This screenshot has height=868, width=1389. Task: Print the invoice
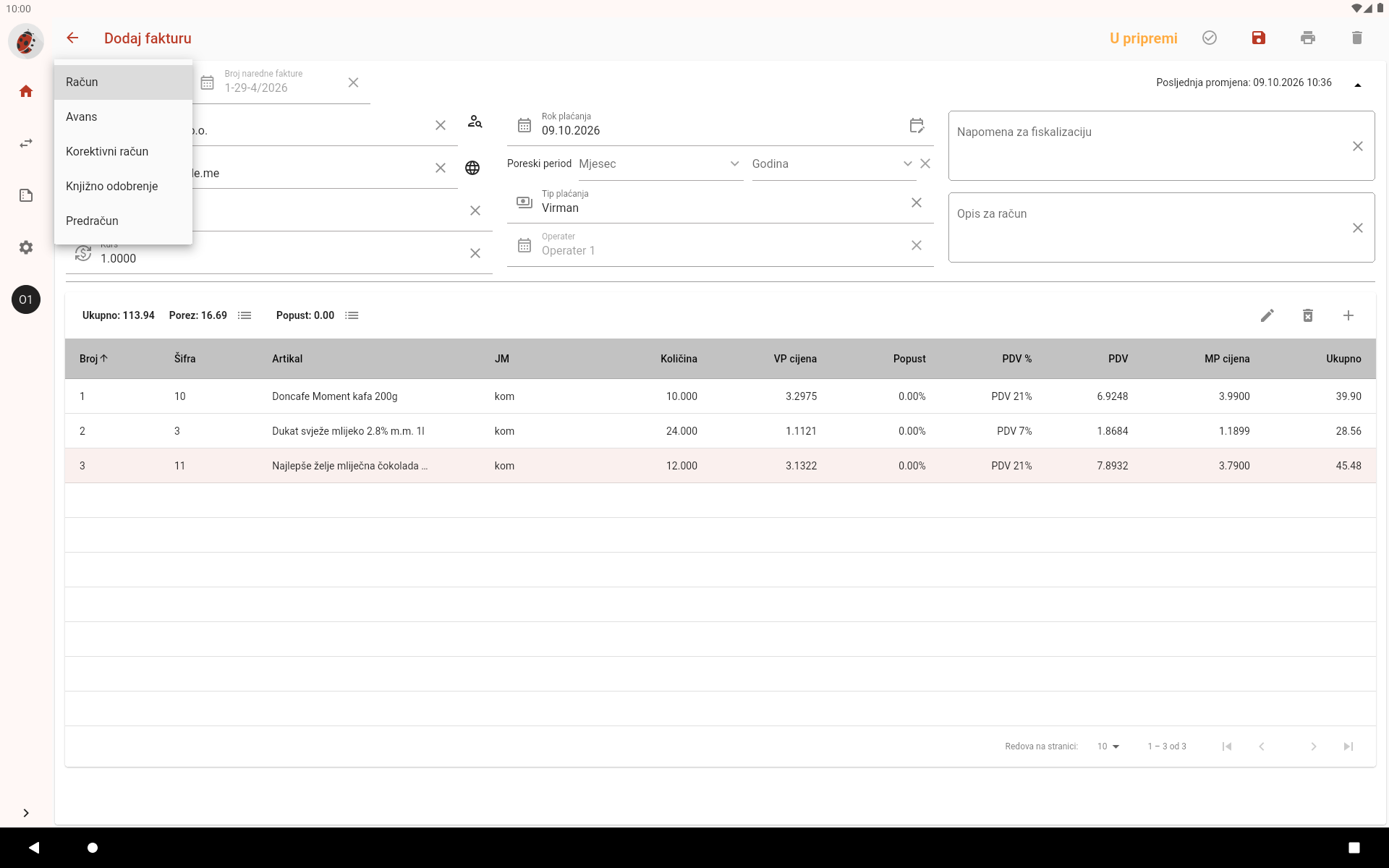pos(1308,38)
